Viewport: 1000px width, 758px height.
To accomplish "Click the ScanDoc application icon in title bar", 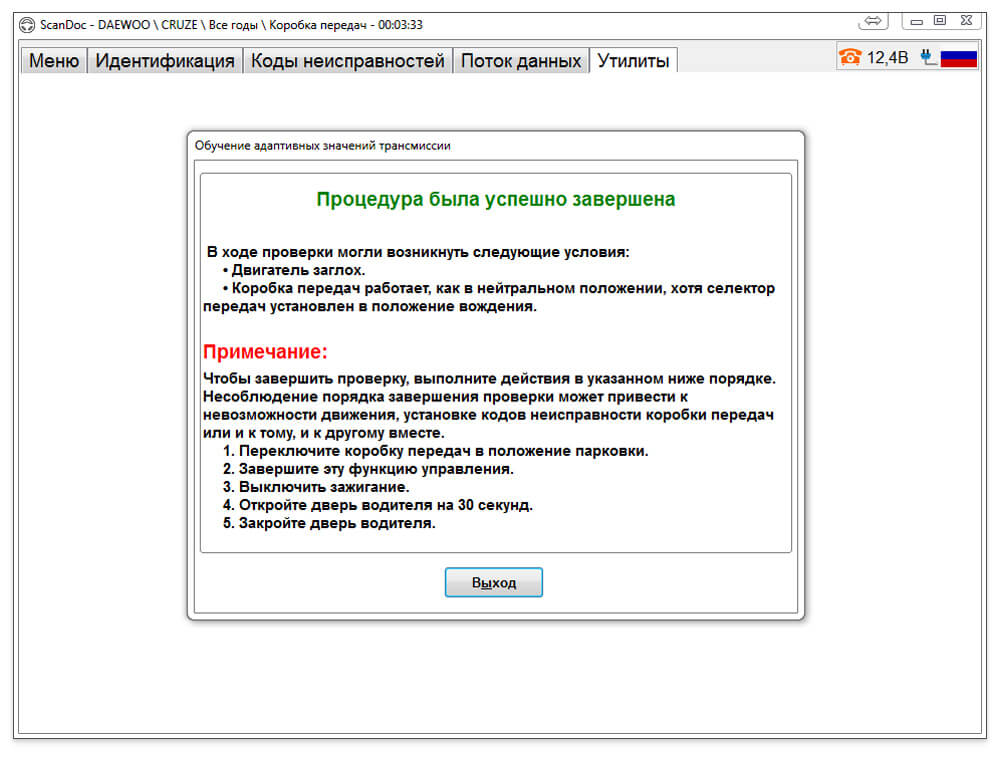I will [x=27, y=25].
